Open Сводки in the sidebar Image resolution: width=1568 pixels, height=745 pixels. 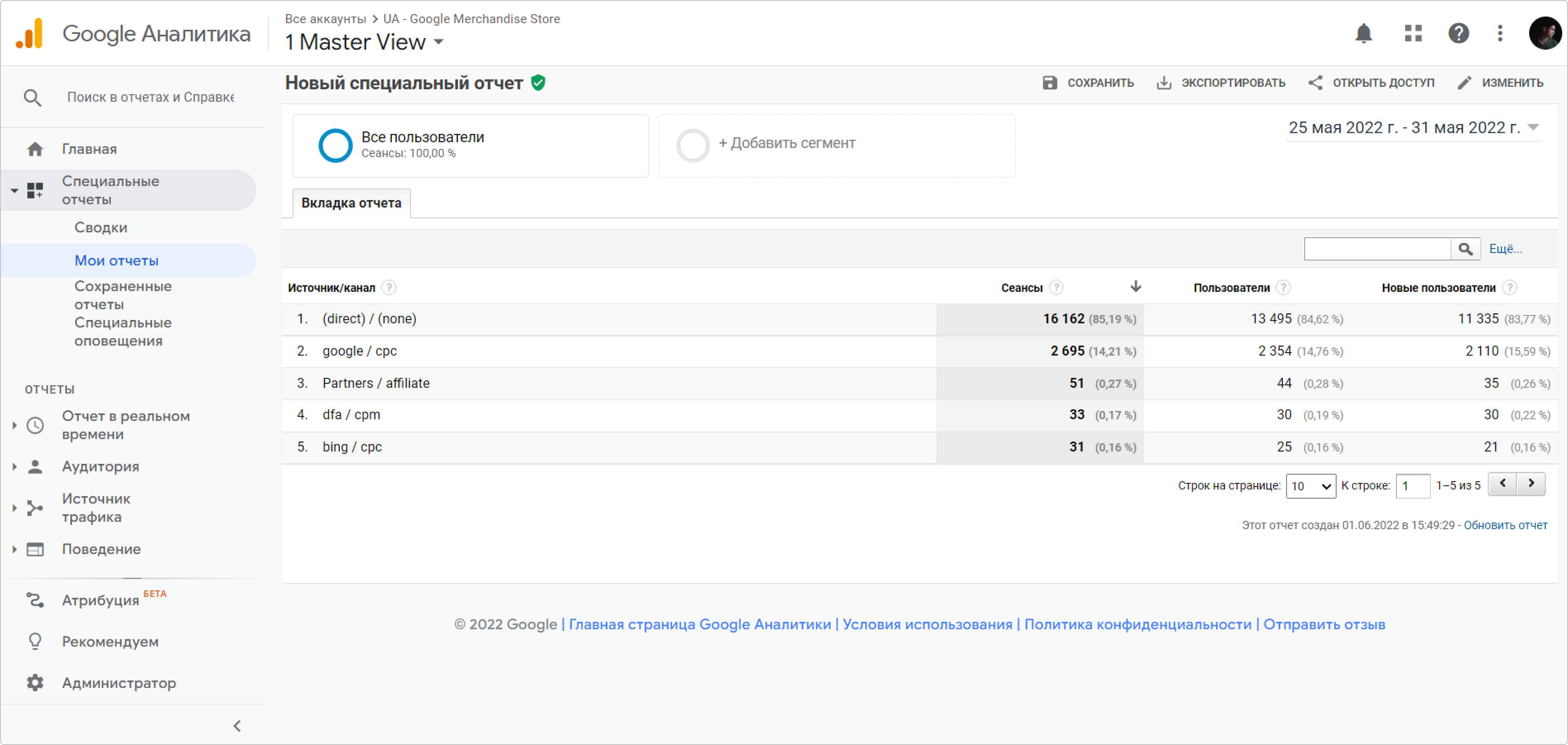100,227
